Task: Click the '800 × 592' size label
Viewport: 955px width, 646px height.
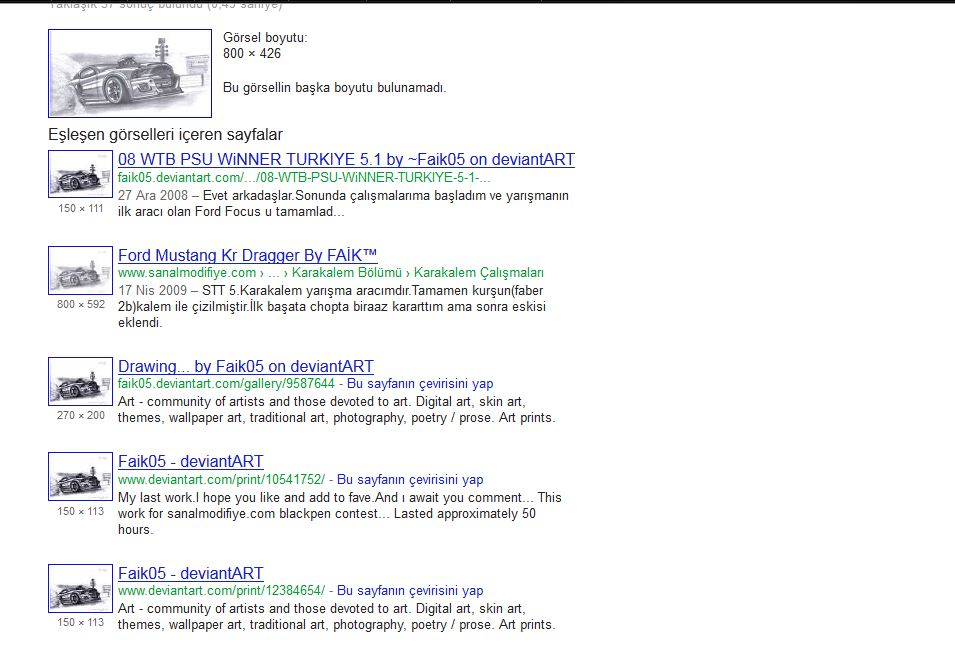Action: click(x=81, y=304)
